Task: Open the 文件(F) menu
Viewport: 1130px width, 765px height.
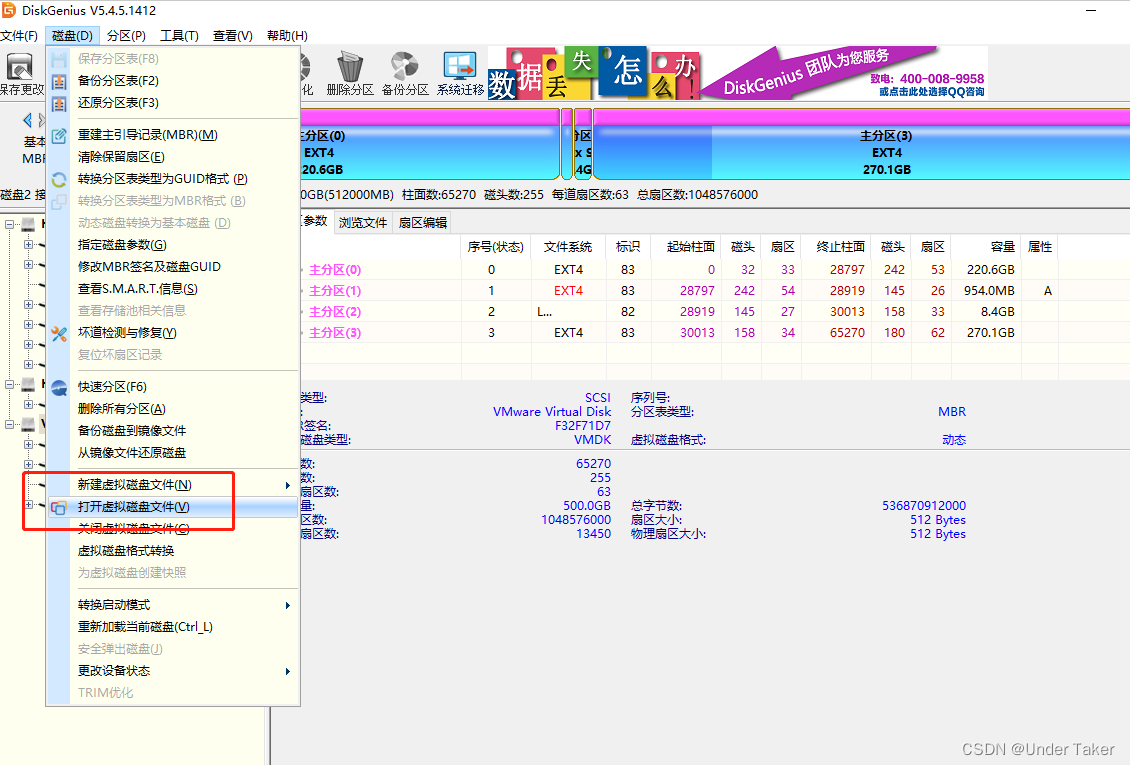Action: coord(19,35)
